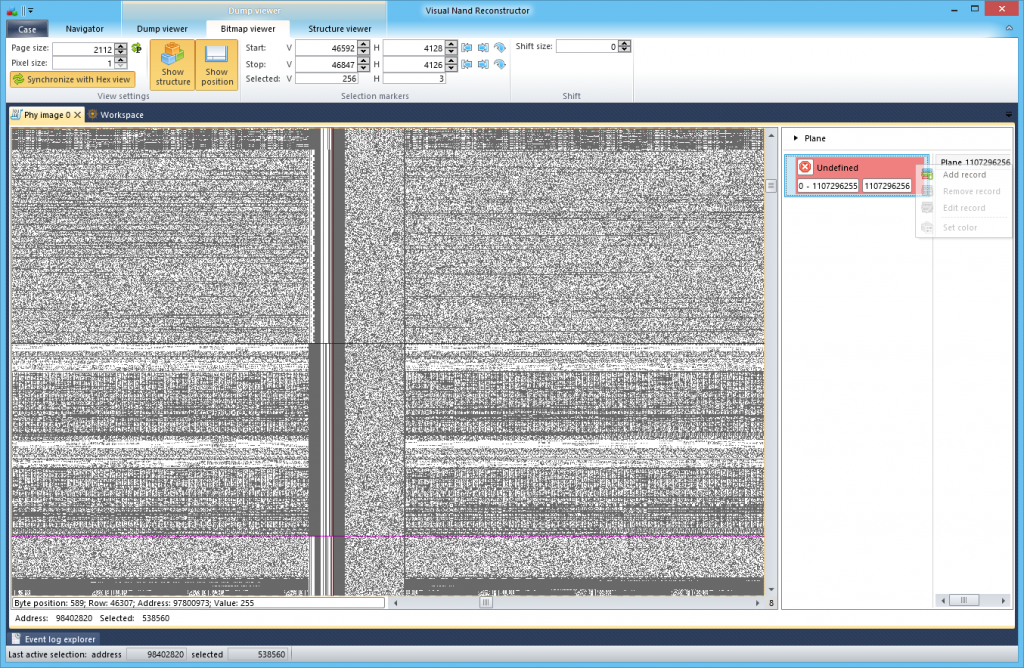Close the Phy image 0 tab
The height and width of the screenshot is (668, 1024).
[x=78, y=115]
